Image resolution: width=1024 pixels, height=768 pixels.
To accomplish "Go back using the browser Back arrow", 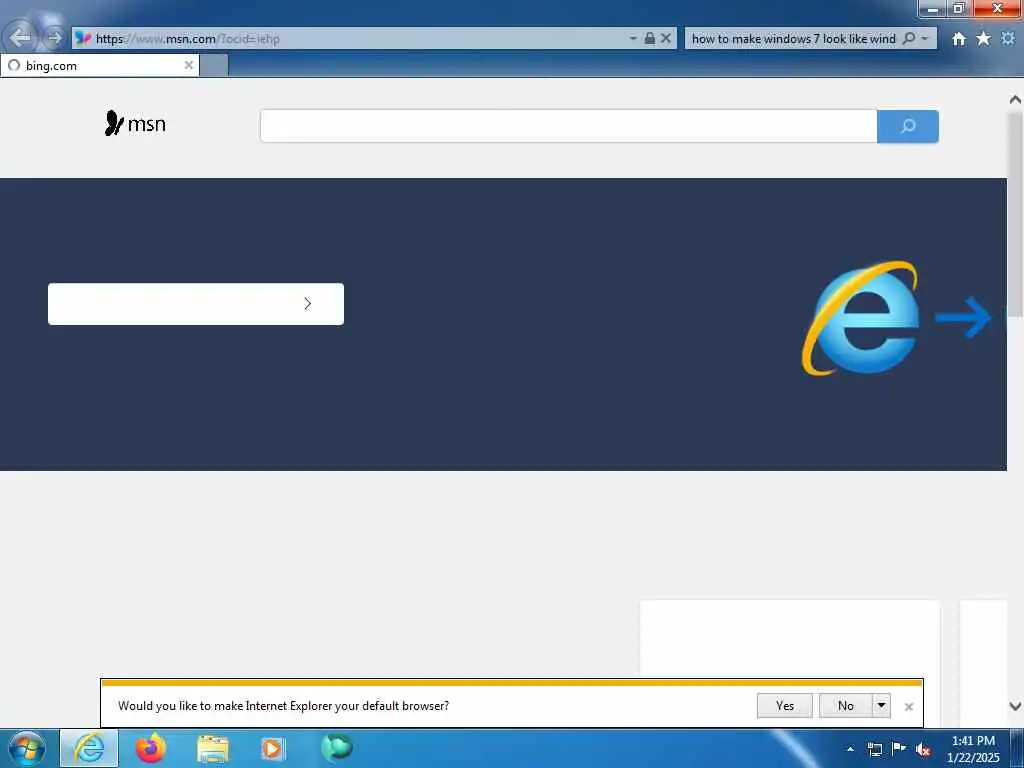I will point(20,38).
